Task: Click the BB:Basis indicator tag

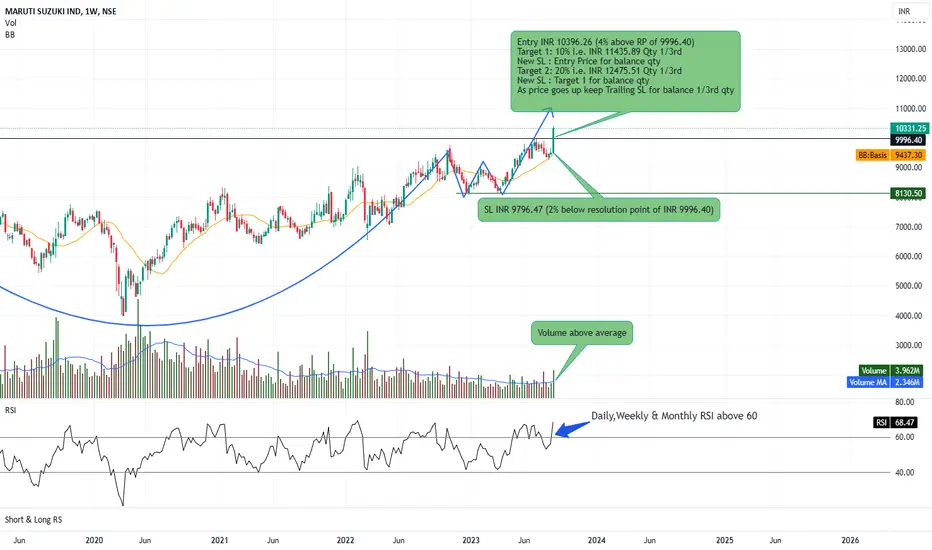Action: tap(873, 155)
